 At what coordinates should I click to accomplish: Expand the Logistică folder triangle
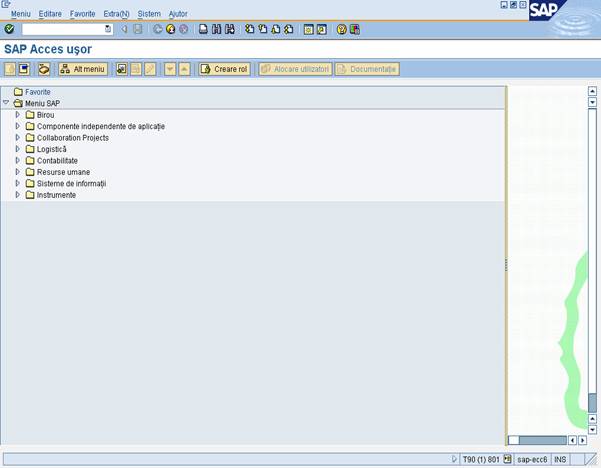(18, 149)
